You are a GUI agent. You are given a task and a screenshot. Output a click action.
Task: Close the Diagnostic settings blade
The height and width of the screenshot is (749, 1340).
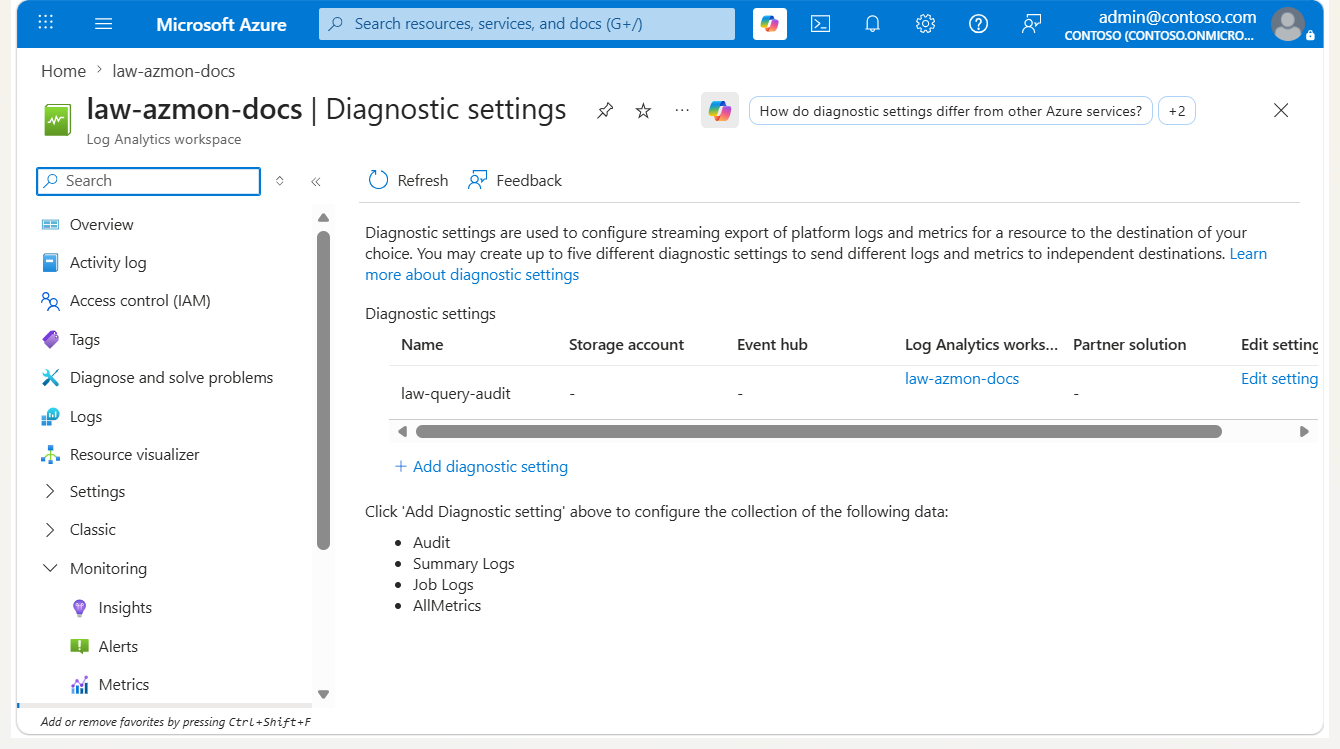point(1281,110)
